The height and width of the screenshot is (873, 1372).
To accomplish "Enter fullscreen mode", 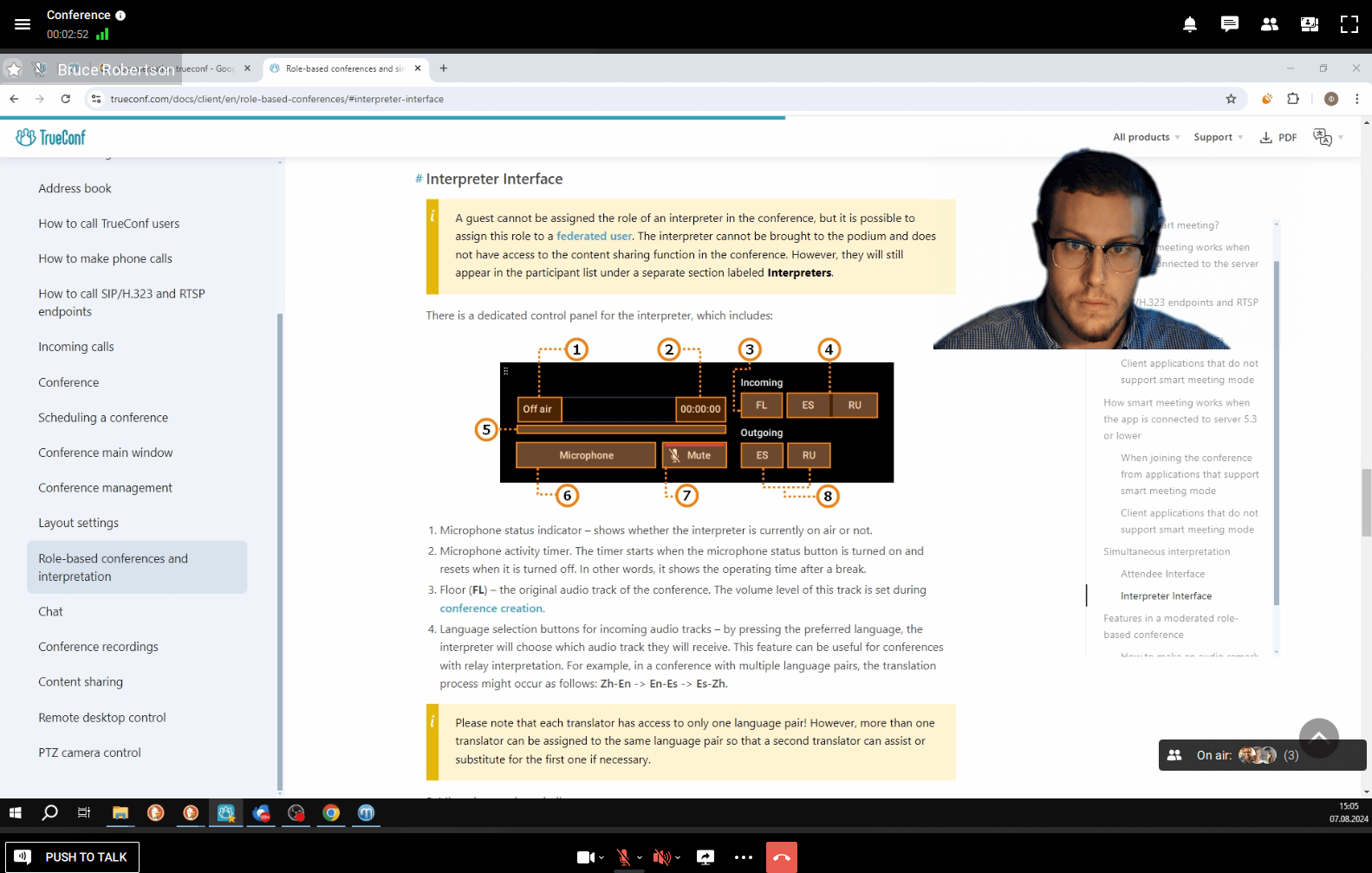I will [x=1349, y=24].
